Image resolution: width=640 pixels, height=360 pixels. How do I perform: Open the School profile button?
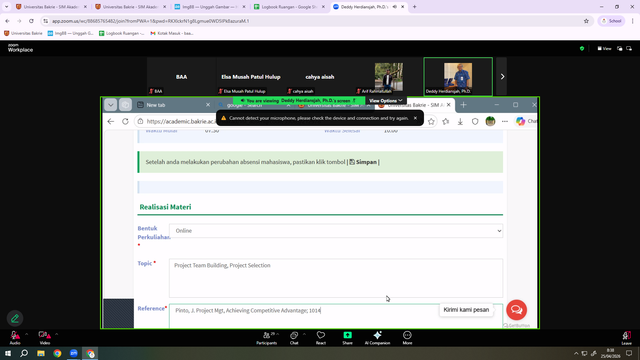click(611, 21)
